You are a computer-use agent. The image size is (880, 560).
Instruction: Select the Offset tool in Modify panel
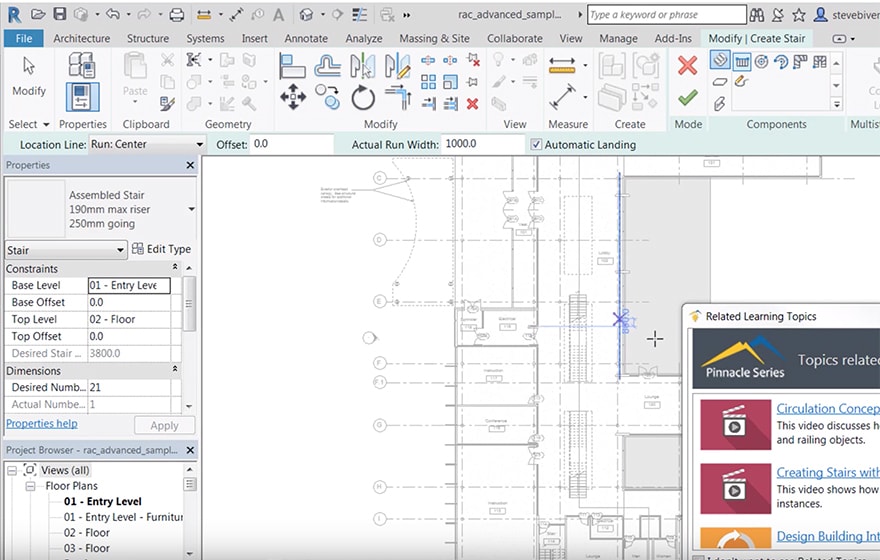coord(327,66)
